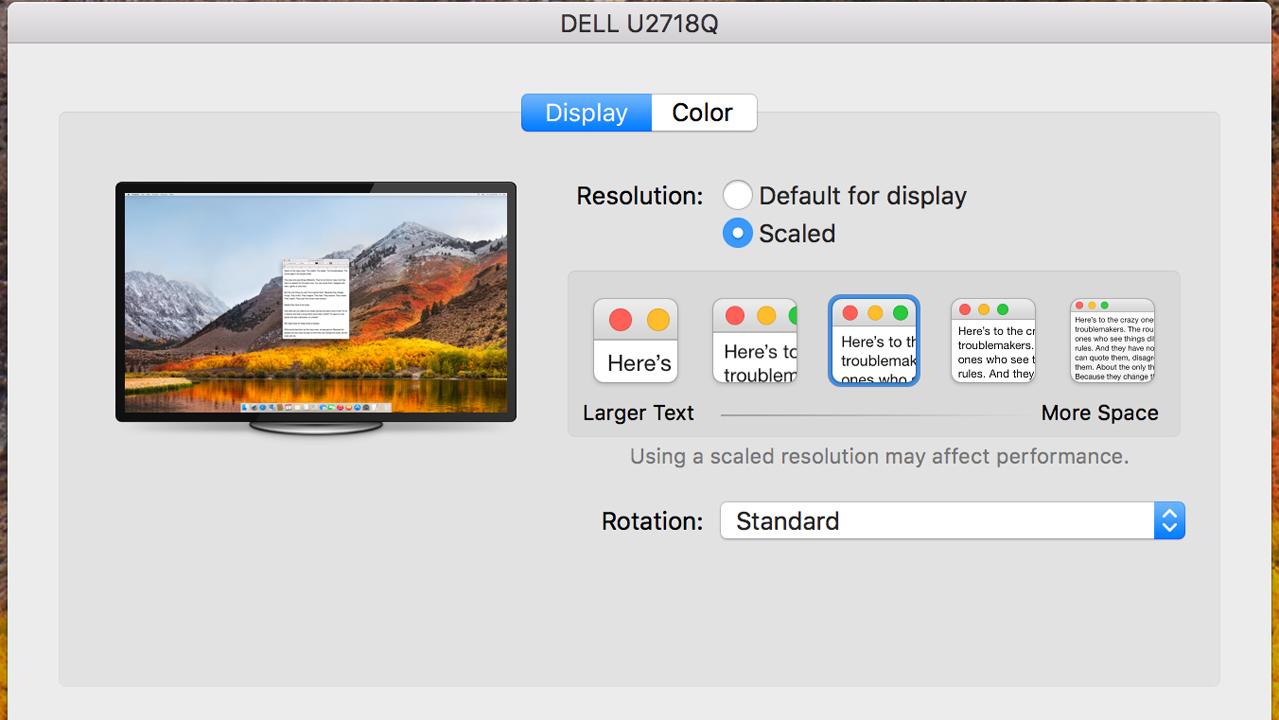Choose the Scaled resolution option
This screenshot has width=1279, height=720.
tap(738, 233)
